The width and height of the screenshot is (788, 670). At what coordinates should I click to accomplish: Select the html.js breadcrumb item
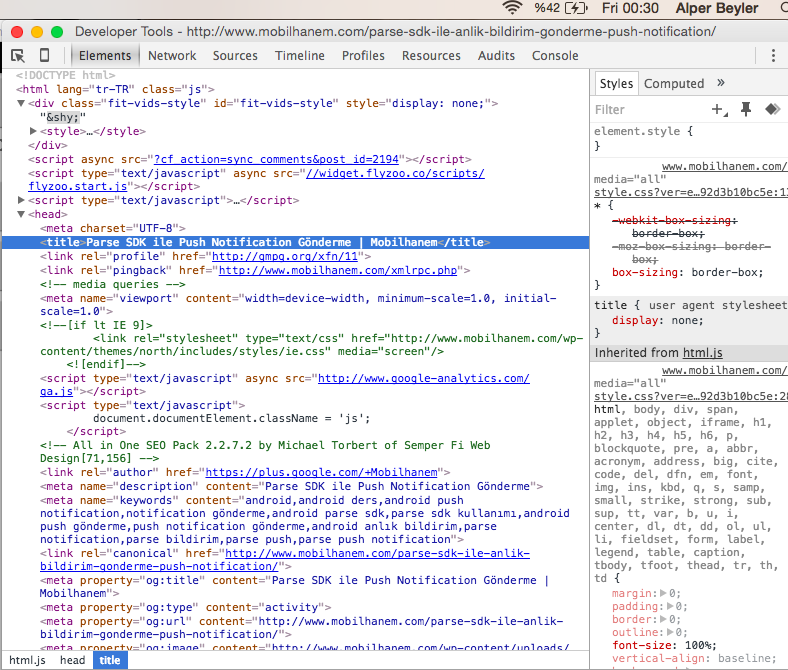click(27, 660)
